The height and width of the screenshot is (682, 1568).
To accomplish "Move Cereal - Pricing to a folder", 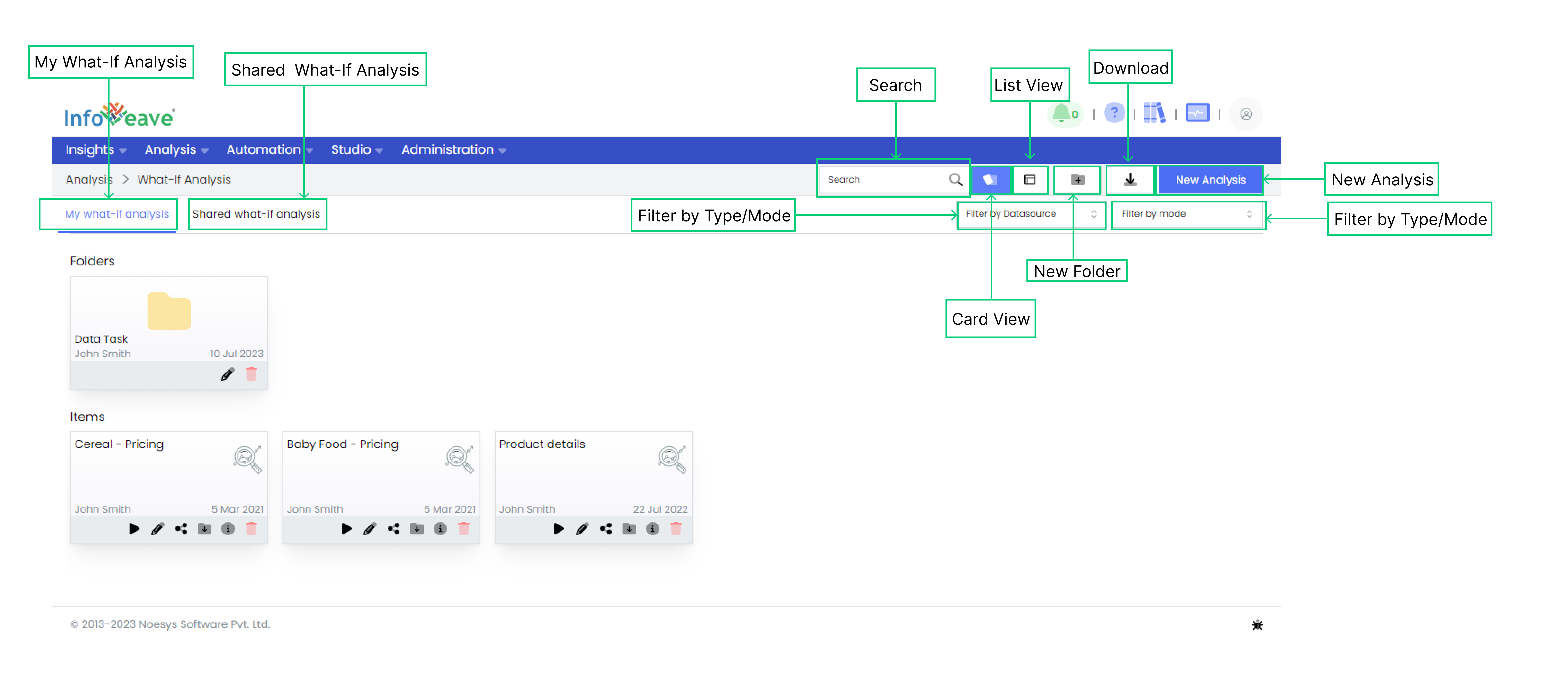I will [204, 529].
